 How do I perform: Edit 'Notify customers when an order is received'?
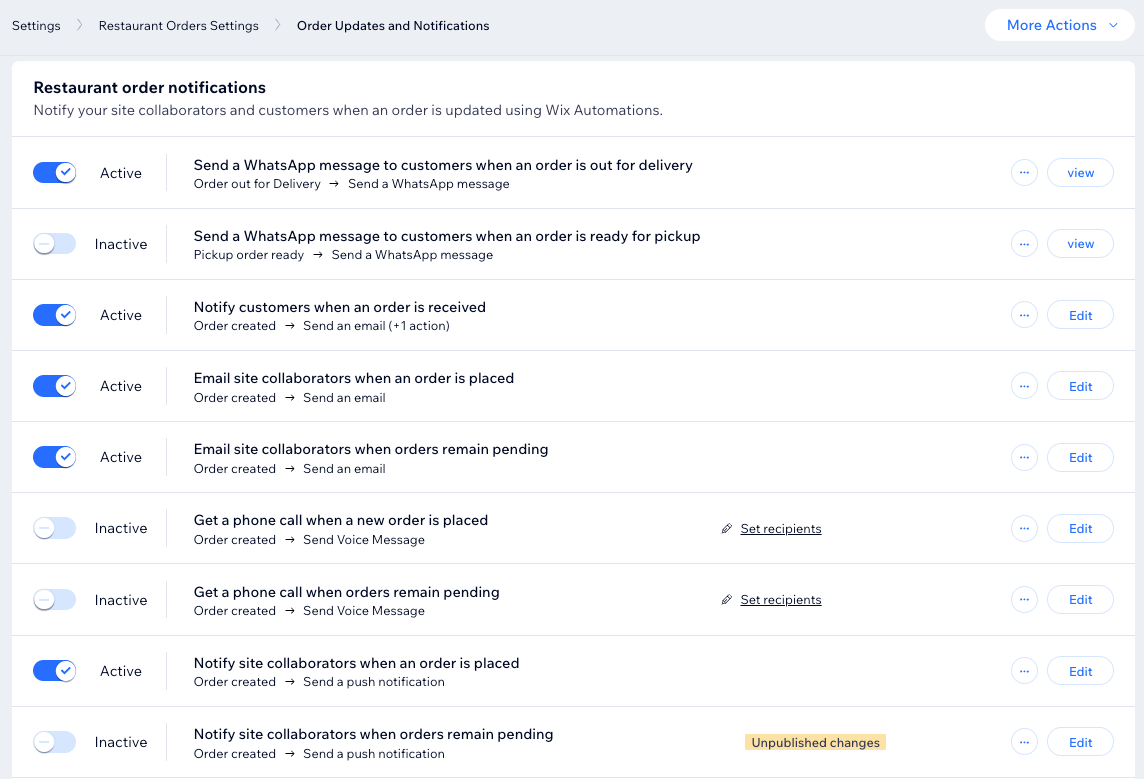pos(1080,314)
